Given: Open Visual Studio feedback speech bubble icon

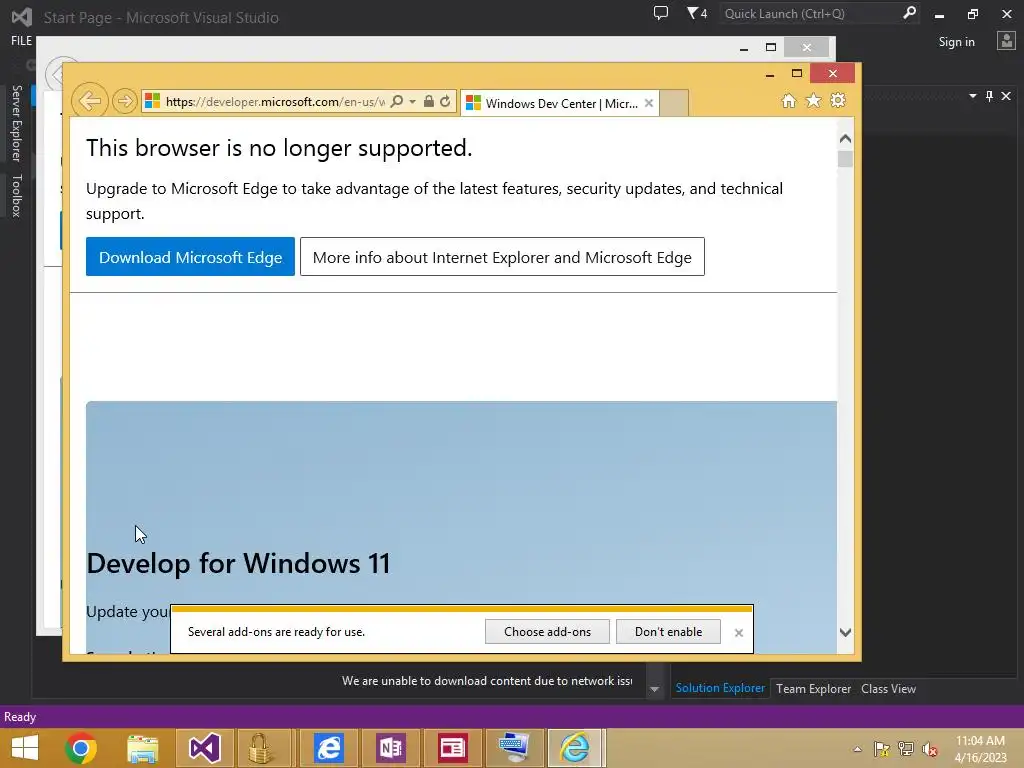Looking at the screenshot, I should (661, 13).
